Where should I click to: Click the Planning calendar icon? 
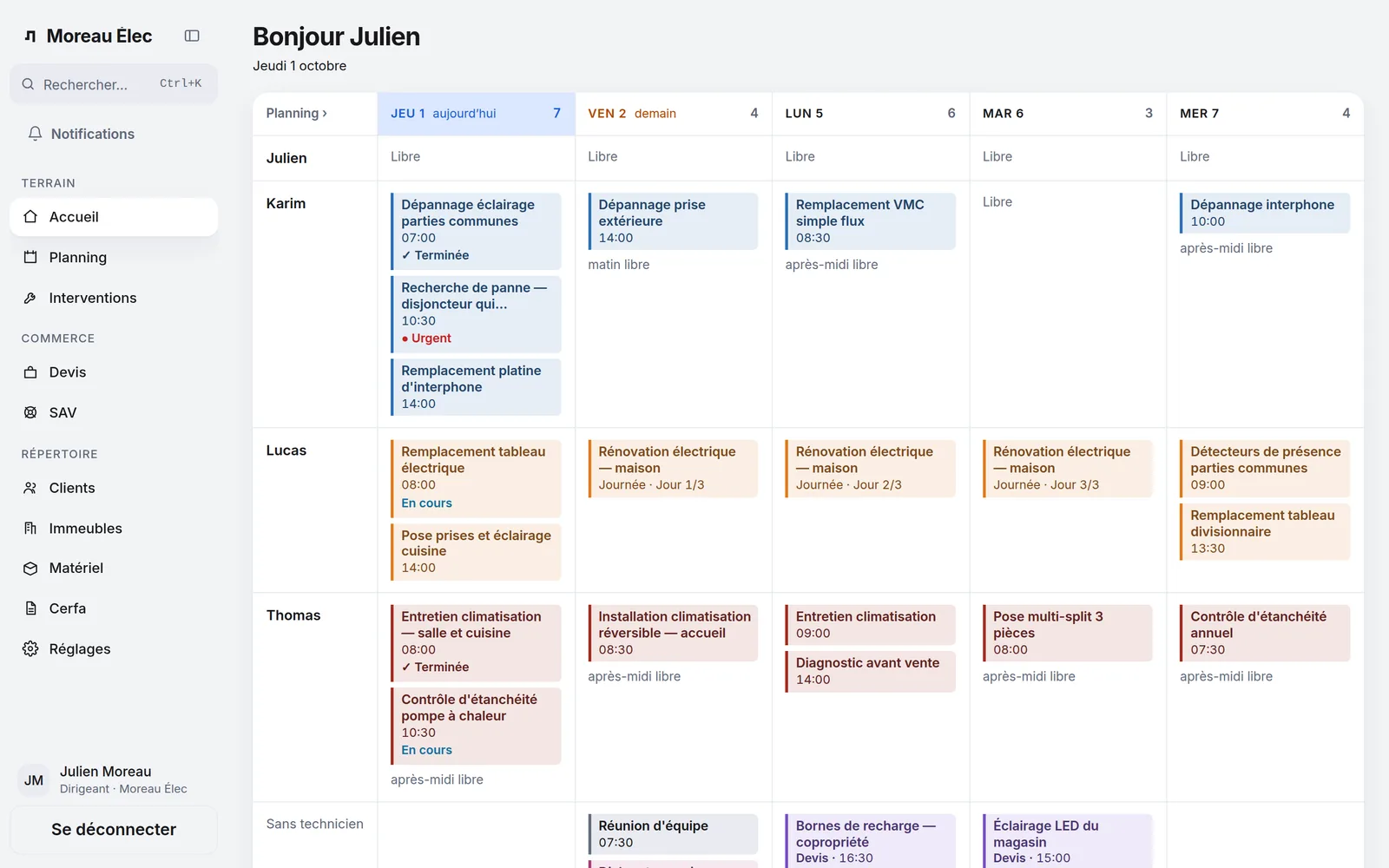coord(30,257)
